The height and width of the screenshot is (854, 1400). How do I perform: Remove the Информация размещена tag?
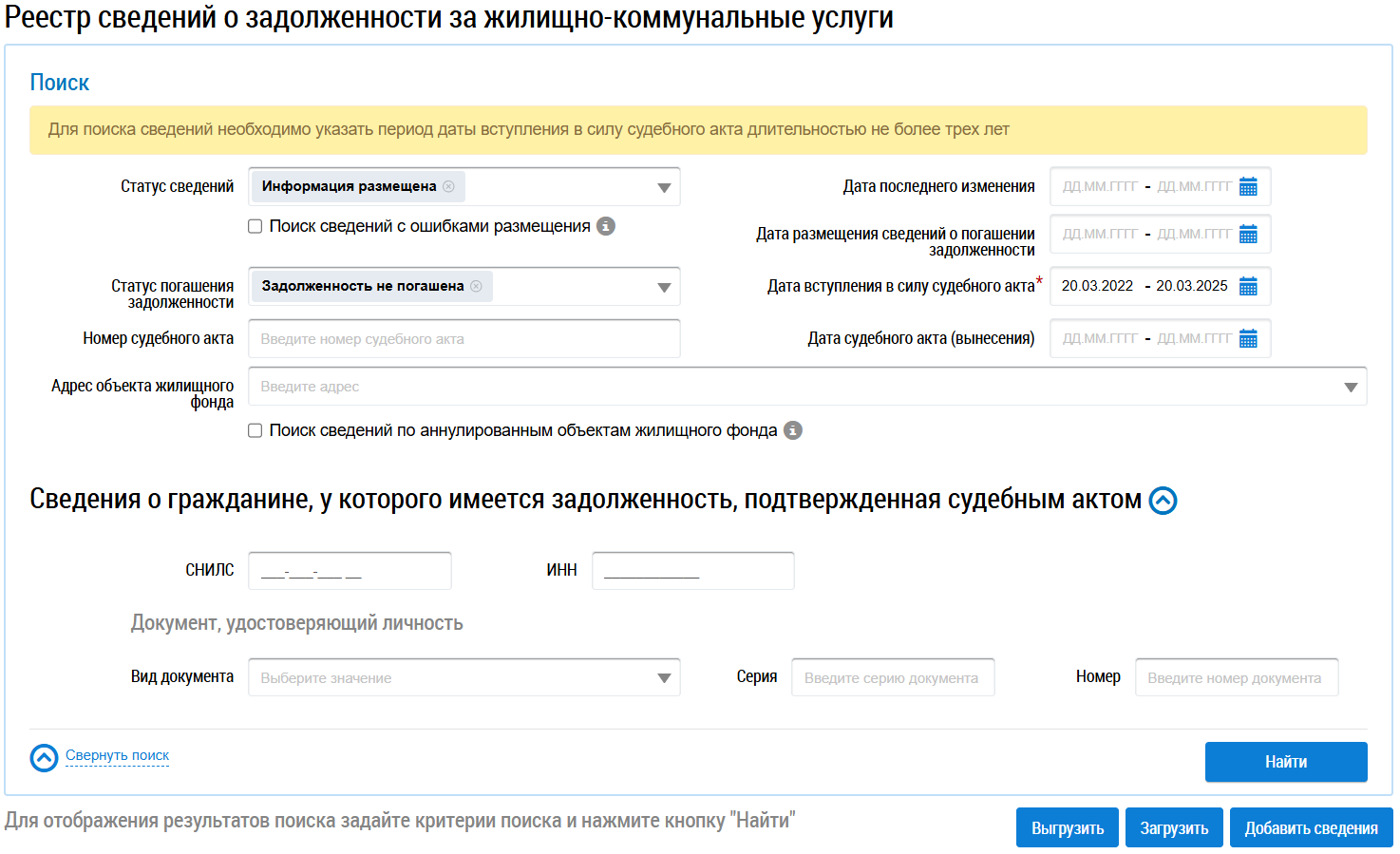tap(448, 186)
